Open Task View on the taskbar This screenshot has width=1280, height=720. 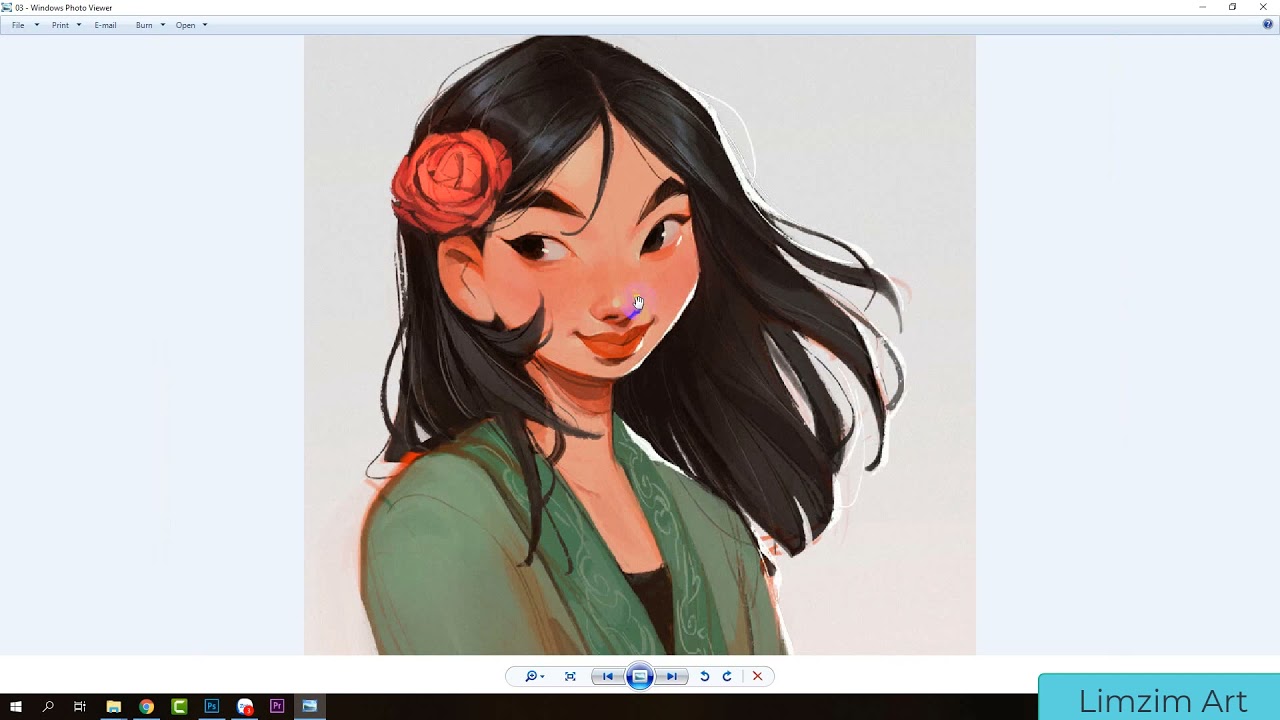(80, 707)
